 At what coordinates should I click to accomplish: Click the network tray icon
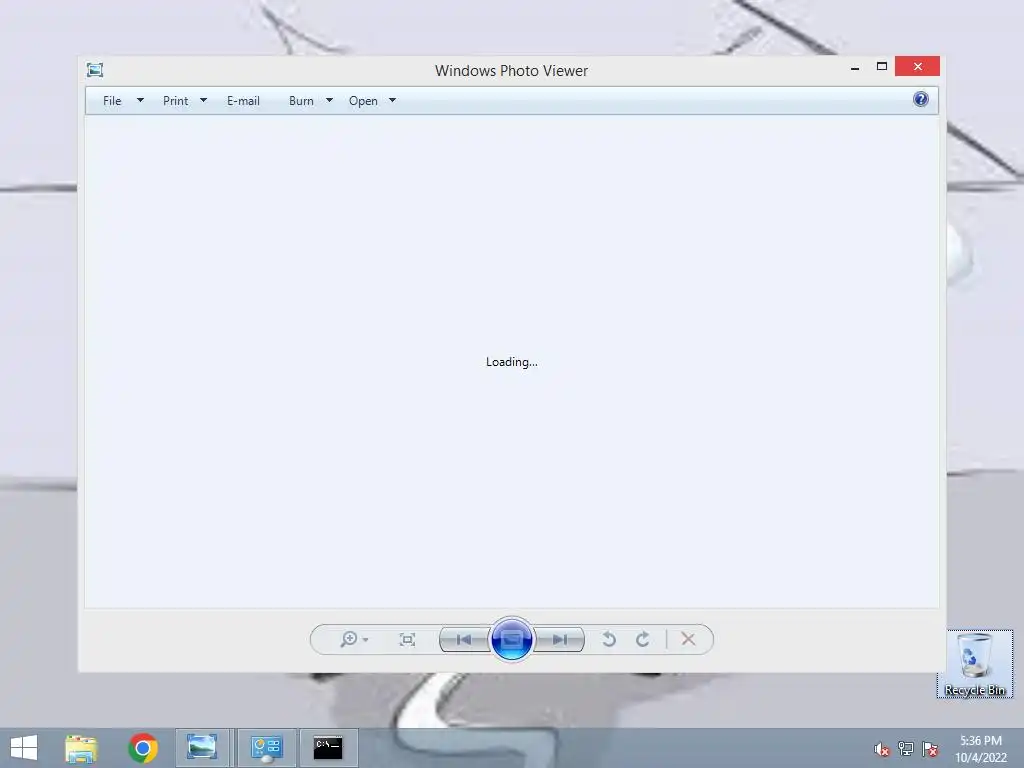tap(906, 749)
